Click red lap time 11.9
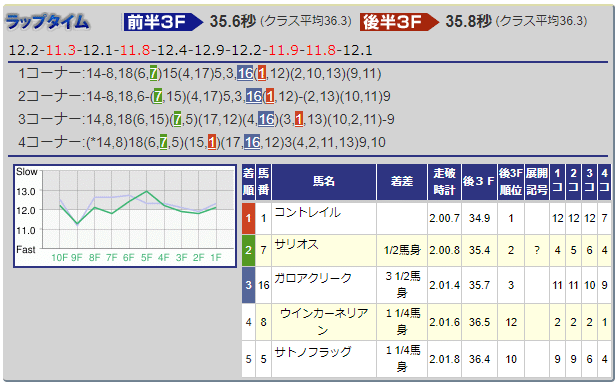Viewport: 616px width, 384px height. tap(283, 50)
